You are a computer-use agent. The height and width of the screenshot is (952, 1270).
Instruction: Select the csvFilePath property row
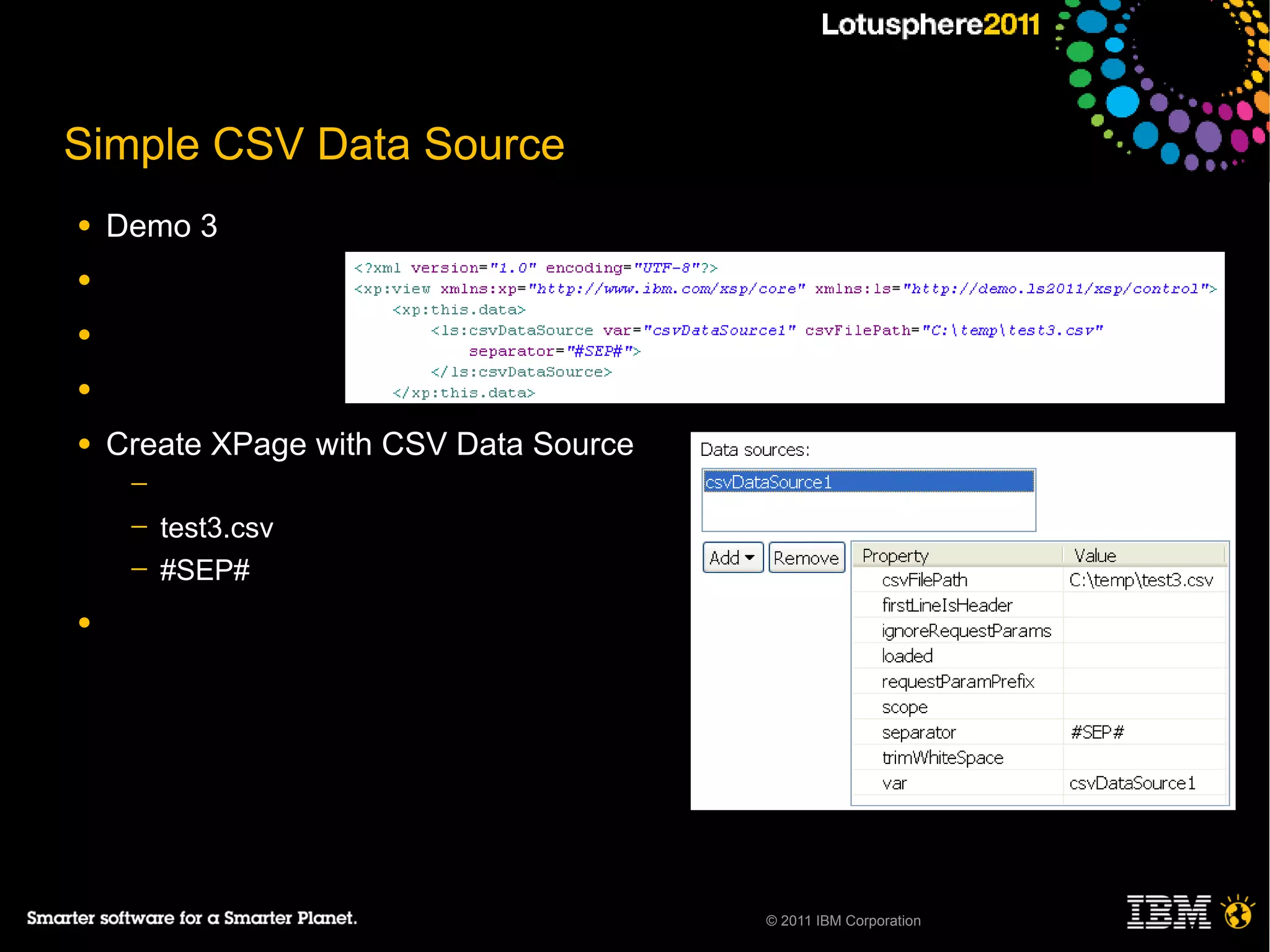pyautogui.click(x=1039, y=580)
